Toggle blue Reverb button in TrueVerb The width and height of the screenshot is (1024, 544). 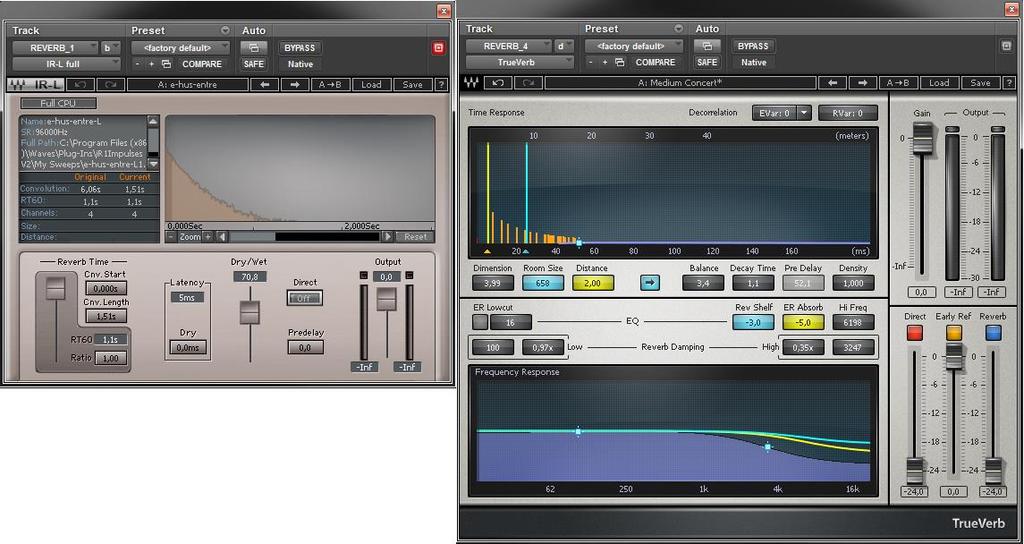(x=993, y=333)
